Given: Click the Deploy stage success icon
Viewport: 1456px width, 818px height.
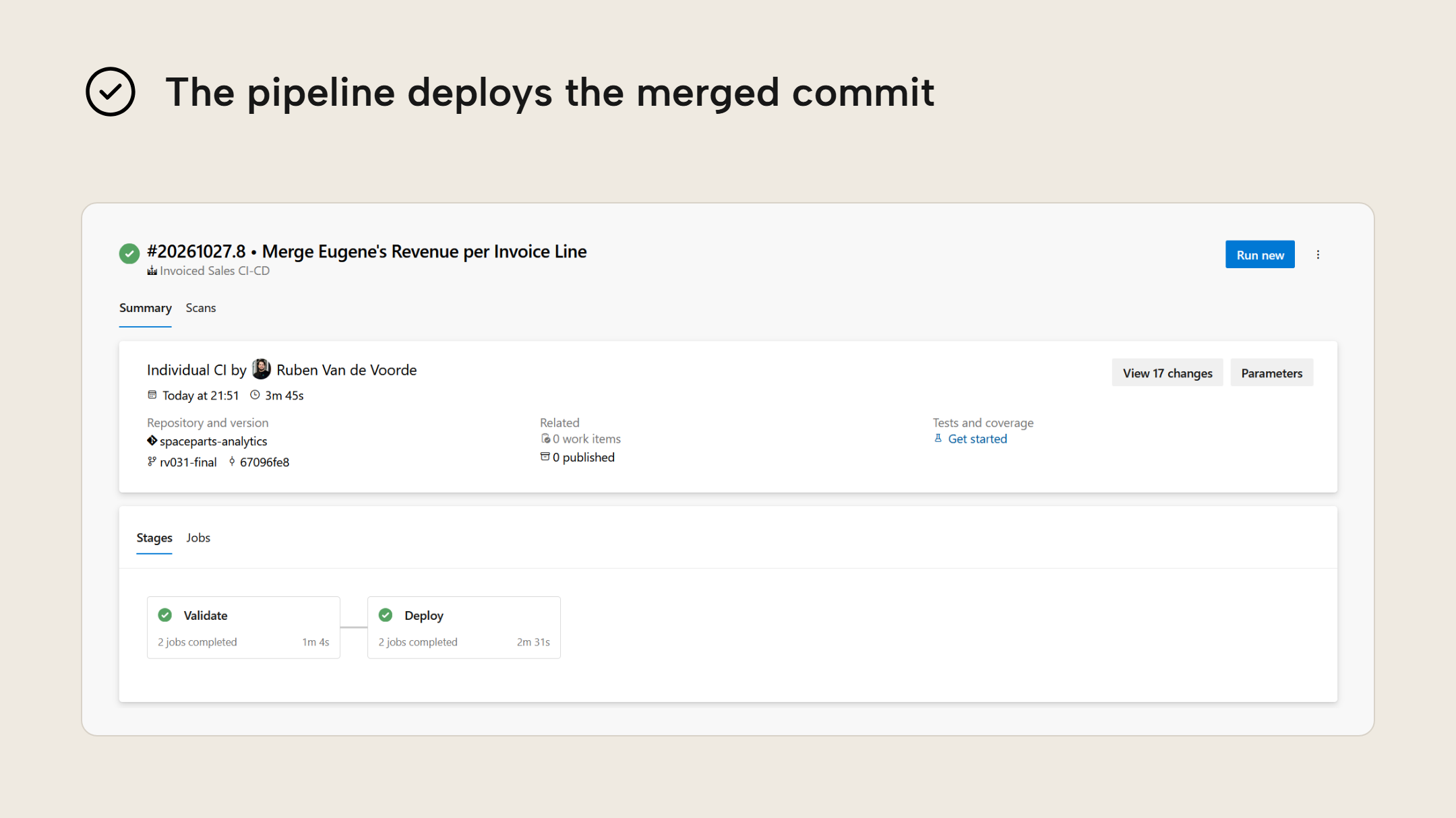Looking at the screenshot, I should coord(386,615).
